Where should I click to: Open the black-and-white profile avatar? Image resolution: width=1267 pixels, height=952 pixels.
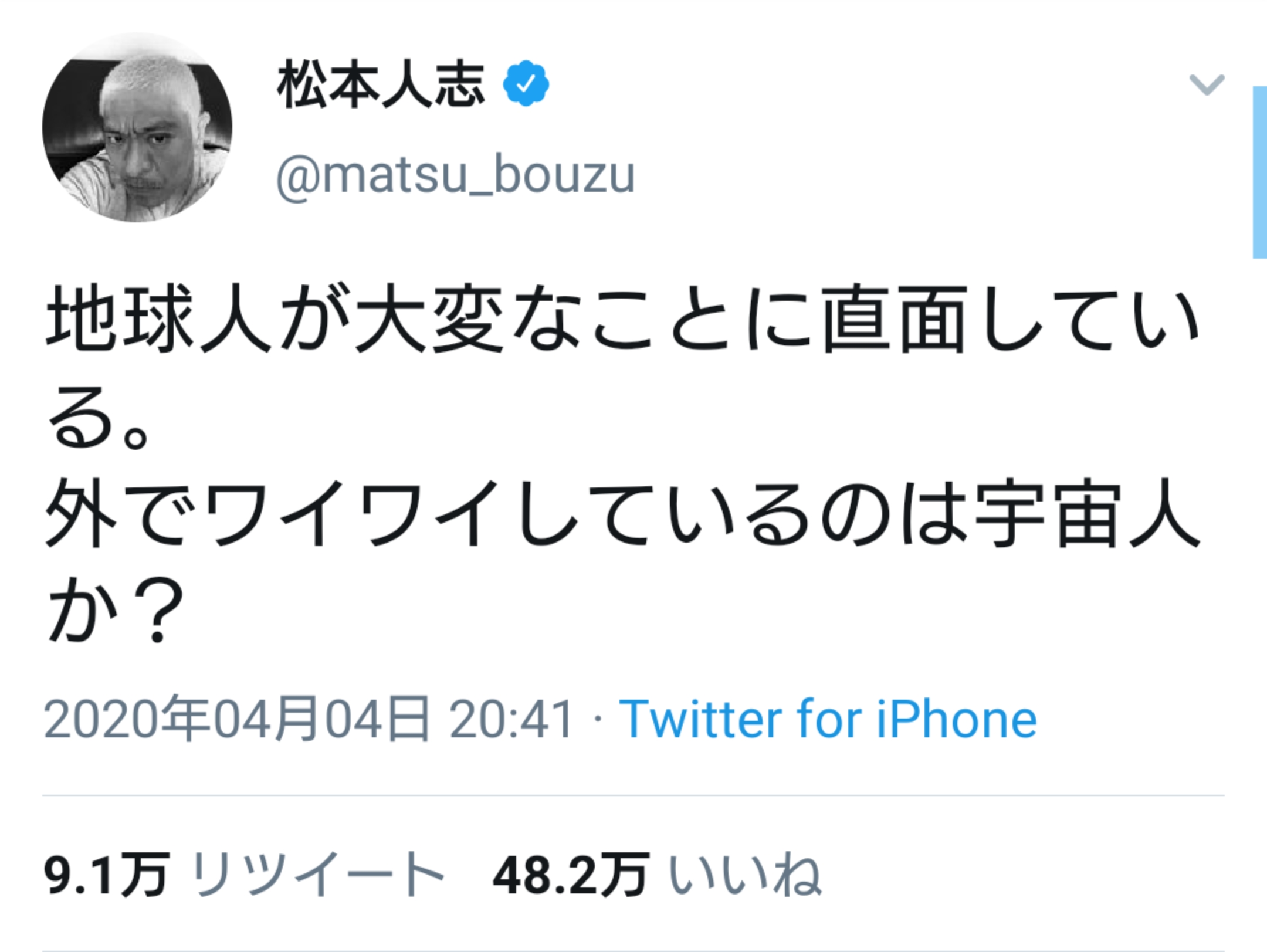137,128
